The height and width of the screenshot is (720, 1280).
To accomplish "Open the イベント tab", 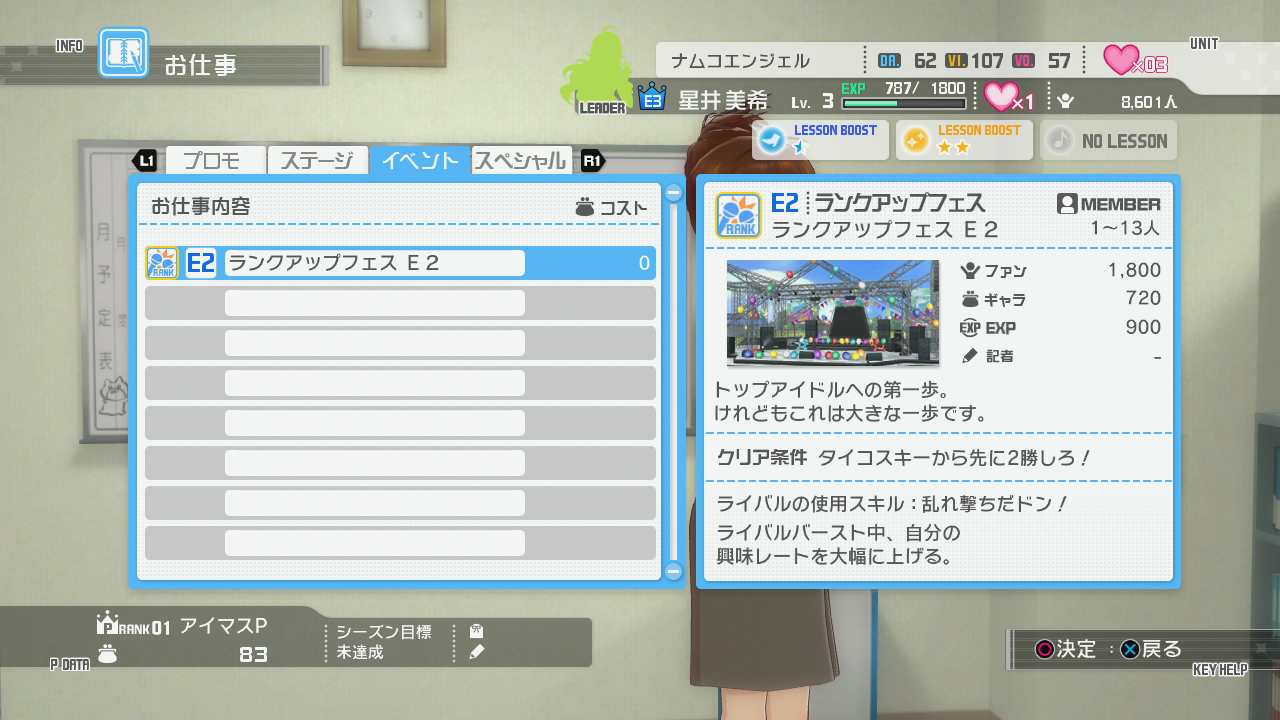I will point(420,161).
